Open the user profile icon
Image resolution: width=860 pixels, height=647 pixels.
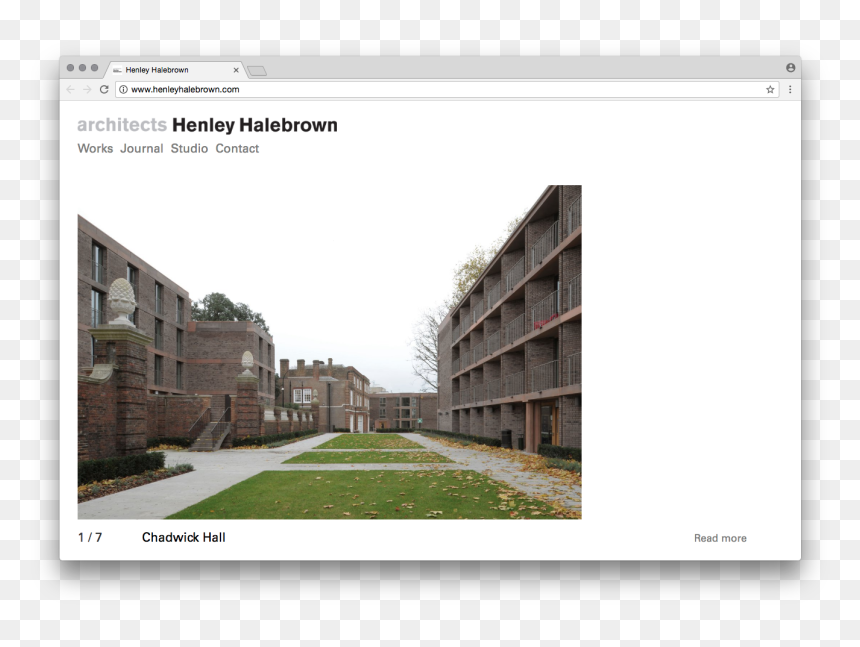(790, 67)
